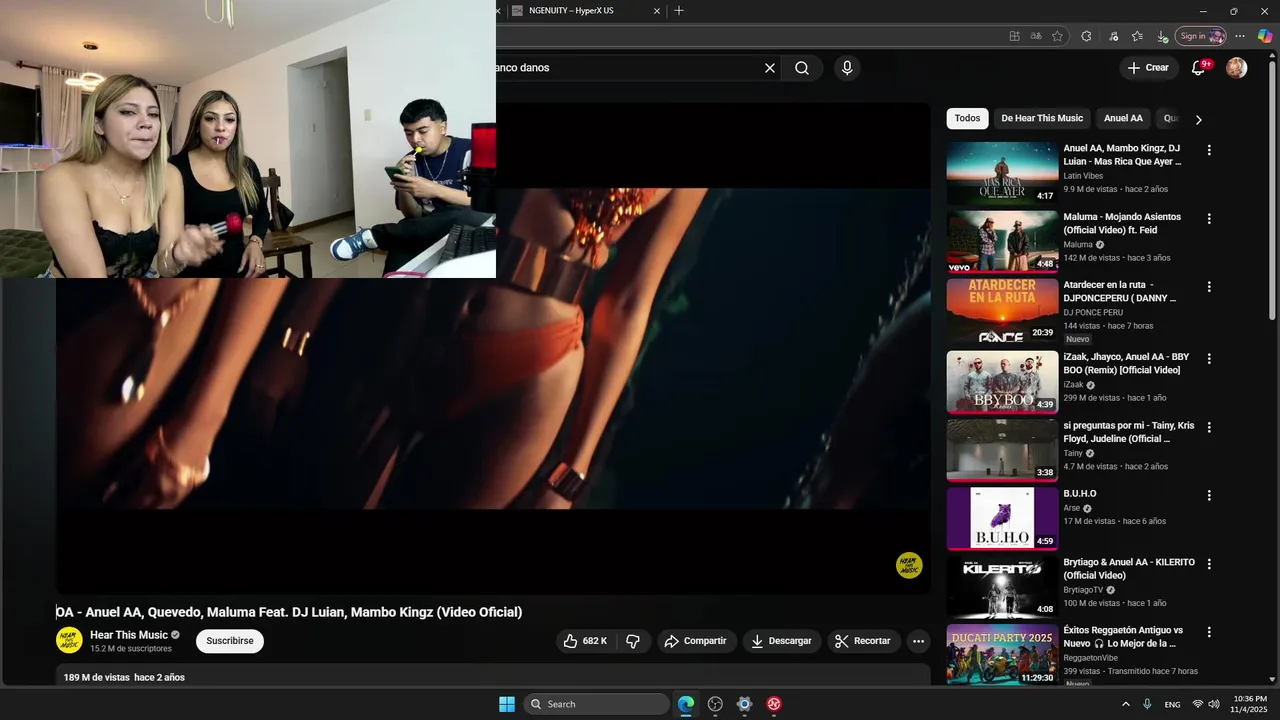Click Hear This Music watermark in player

(x=908, y=565)
